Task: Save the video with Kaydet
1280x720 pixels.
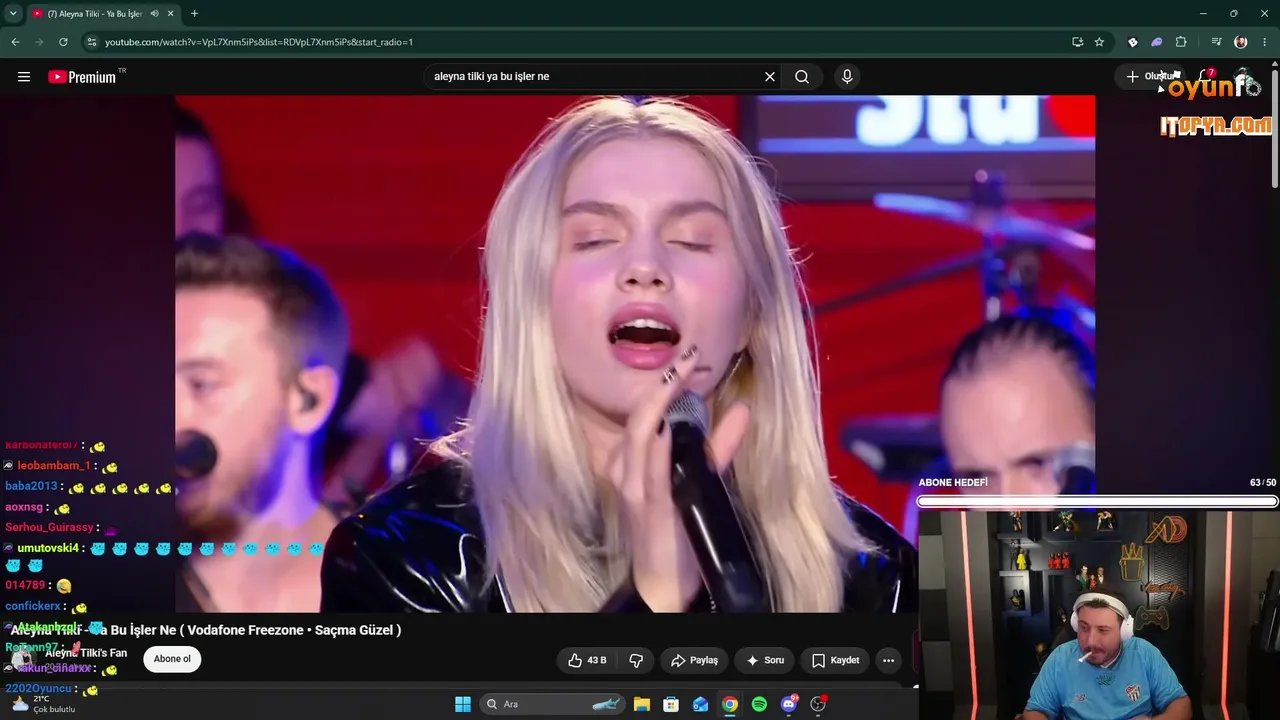Action: tap(835, 660)
